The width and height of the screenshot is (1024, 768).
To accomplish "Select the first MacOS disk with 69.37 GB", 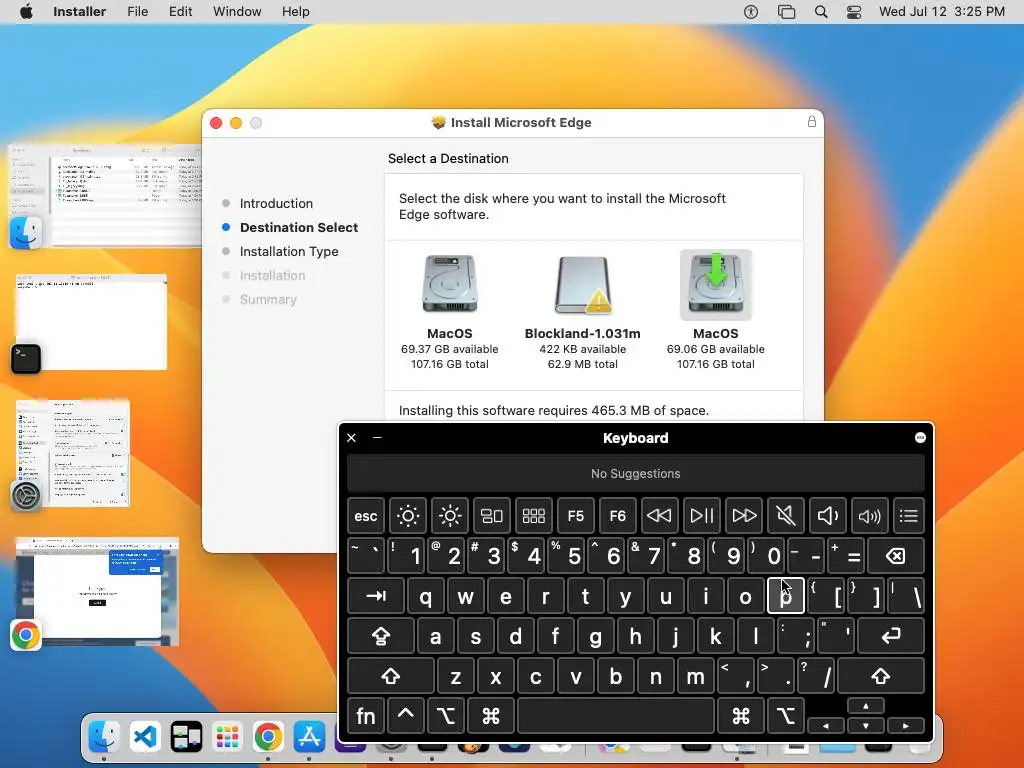I will click(449, 312).
